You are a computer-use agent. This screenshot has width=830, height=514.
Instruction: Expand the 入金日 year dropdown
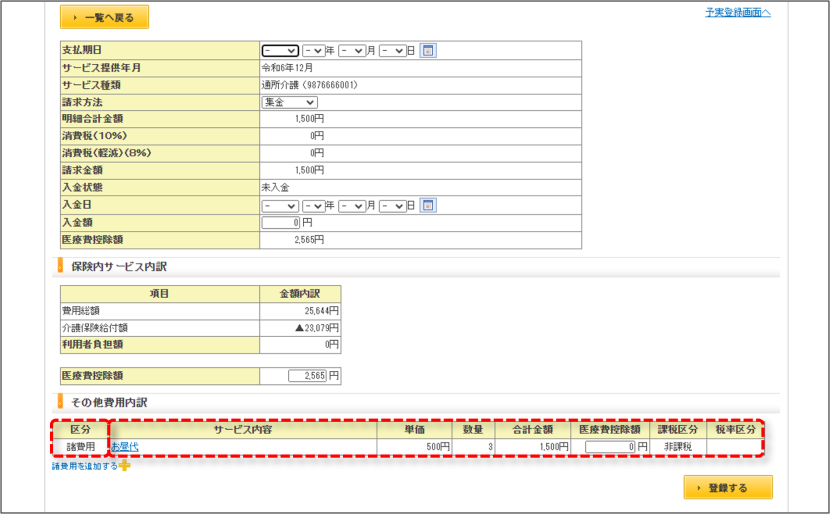click(x=313, y=206)
